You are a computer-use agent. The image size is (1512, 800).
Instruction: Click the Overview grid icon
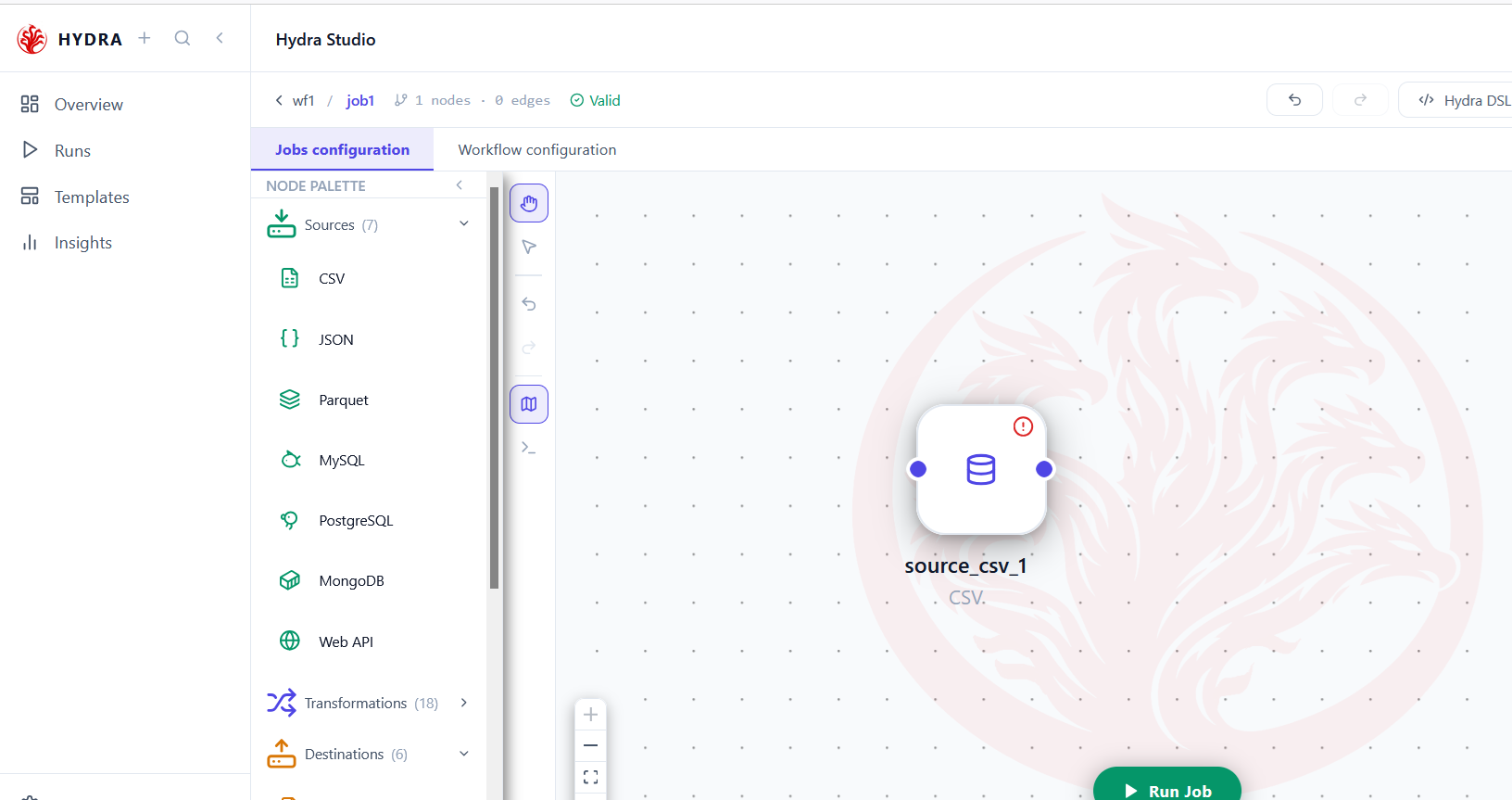coord(30,104)
